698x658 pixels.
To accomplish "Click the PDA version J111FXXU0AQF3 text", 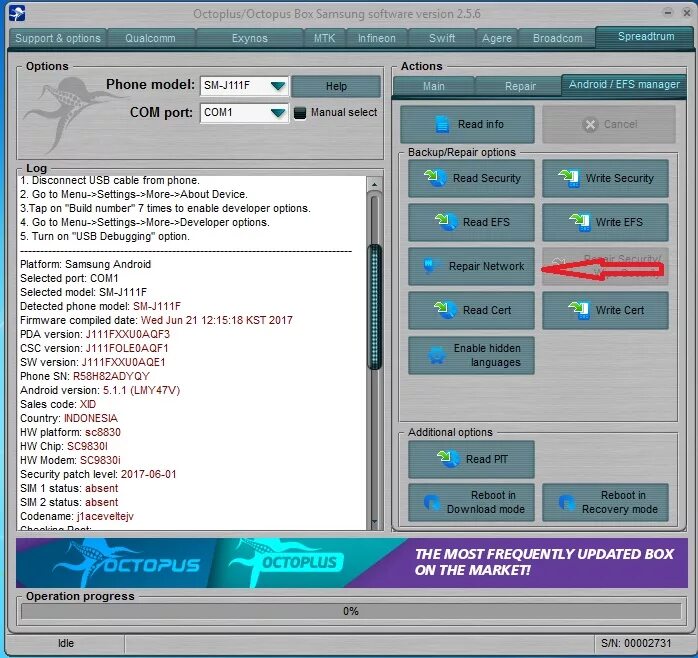I will coord(95,334).
